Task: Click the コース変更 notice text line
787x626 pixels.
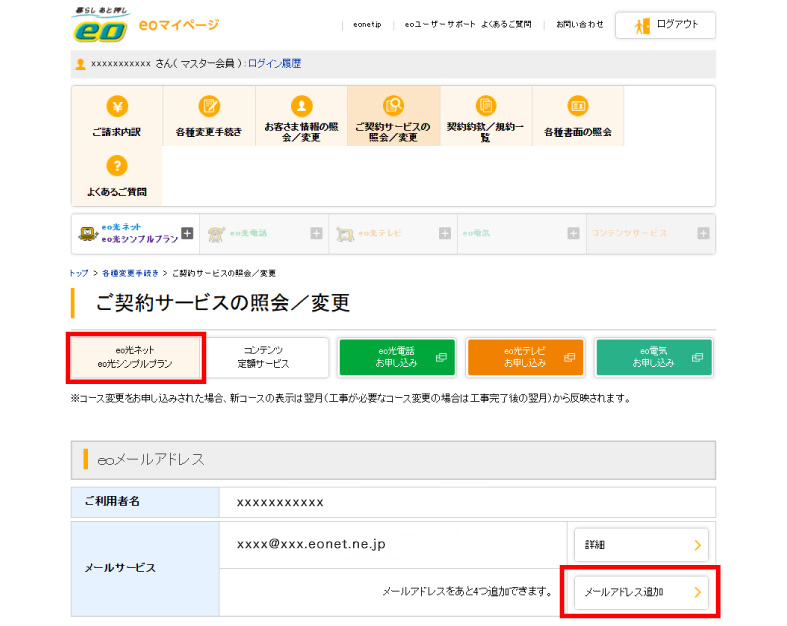Action: [x=351, y=399]
